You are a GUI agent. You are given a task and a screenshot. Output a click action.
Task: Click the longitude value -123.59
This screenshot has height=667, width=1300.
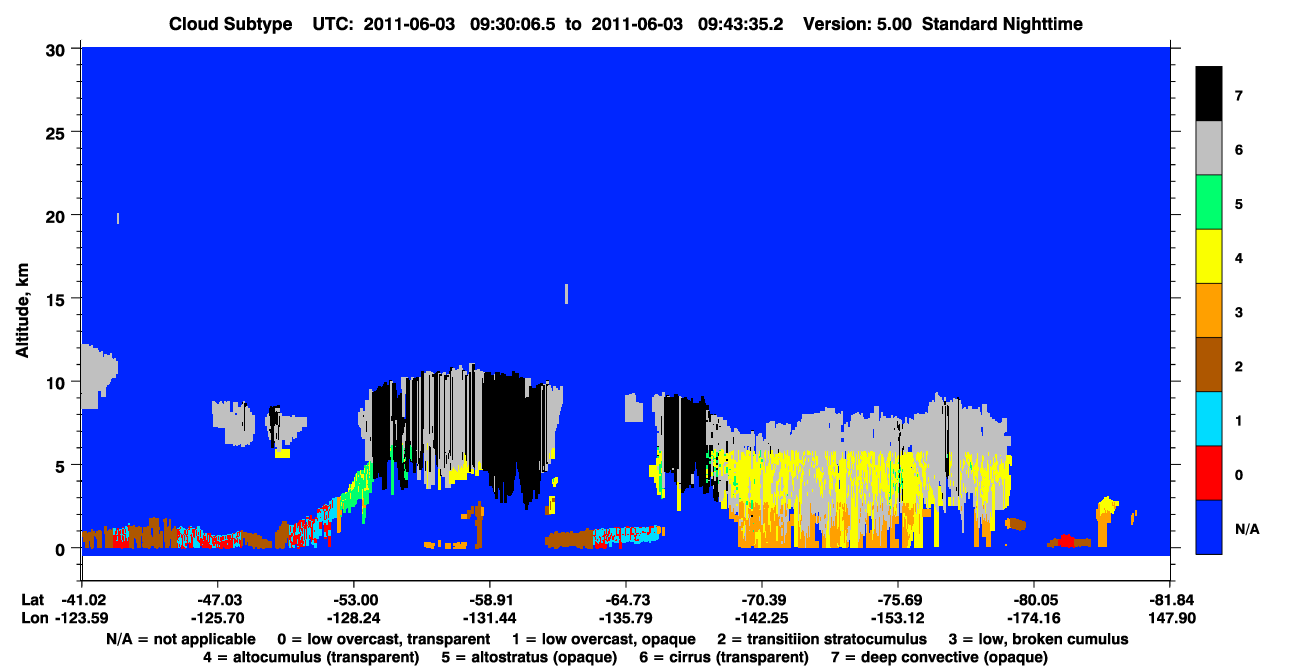81,617
